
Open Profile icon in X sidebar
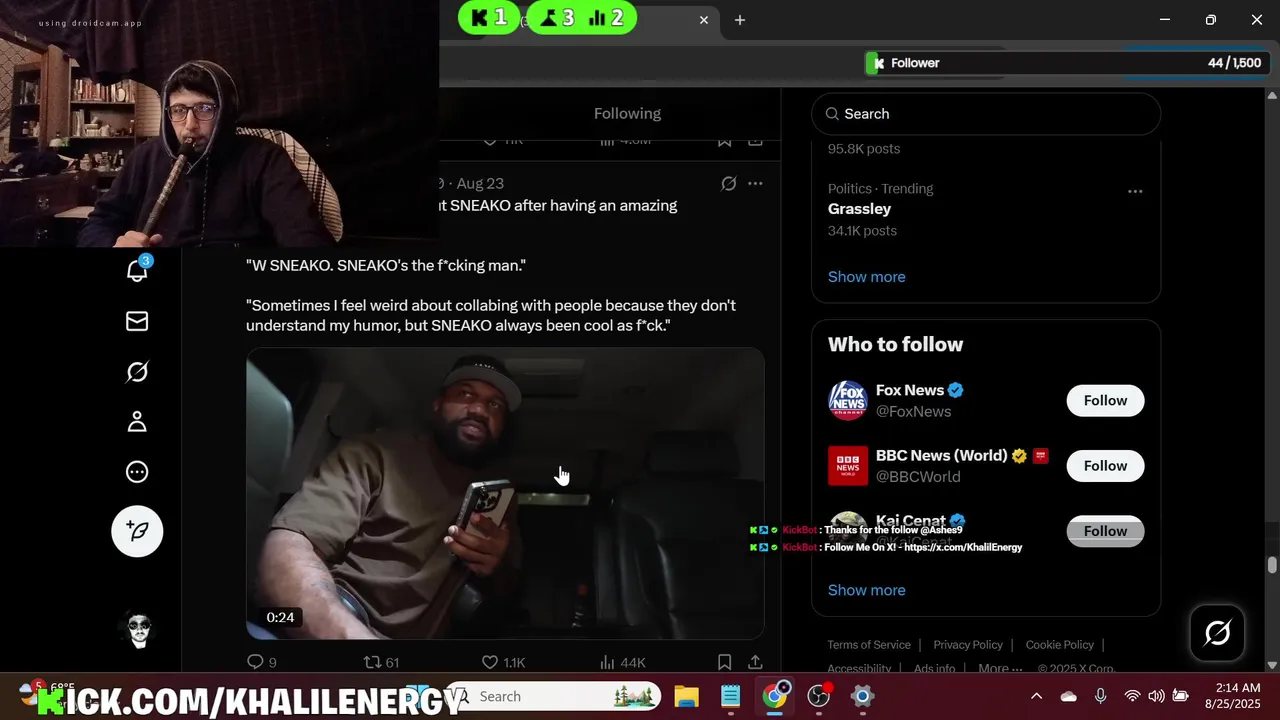pyautogui.click(x=137, y=422)
